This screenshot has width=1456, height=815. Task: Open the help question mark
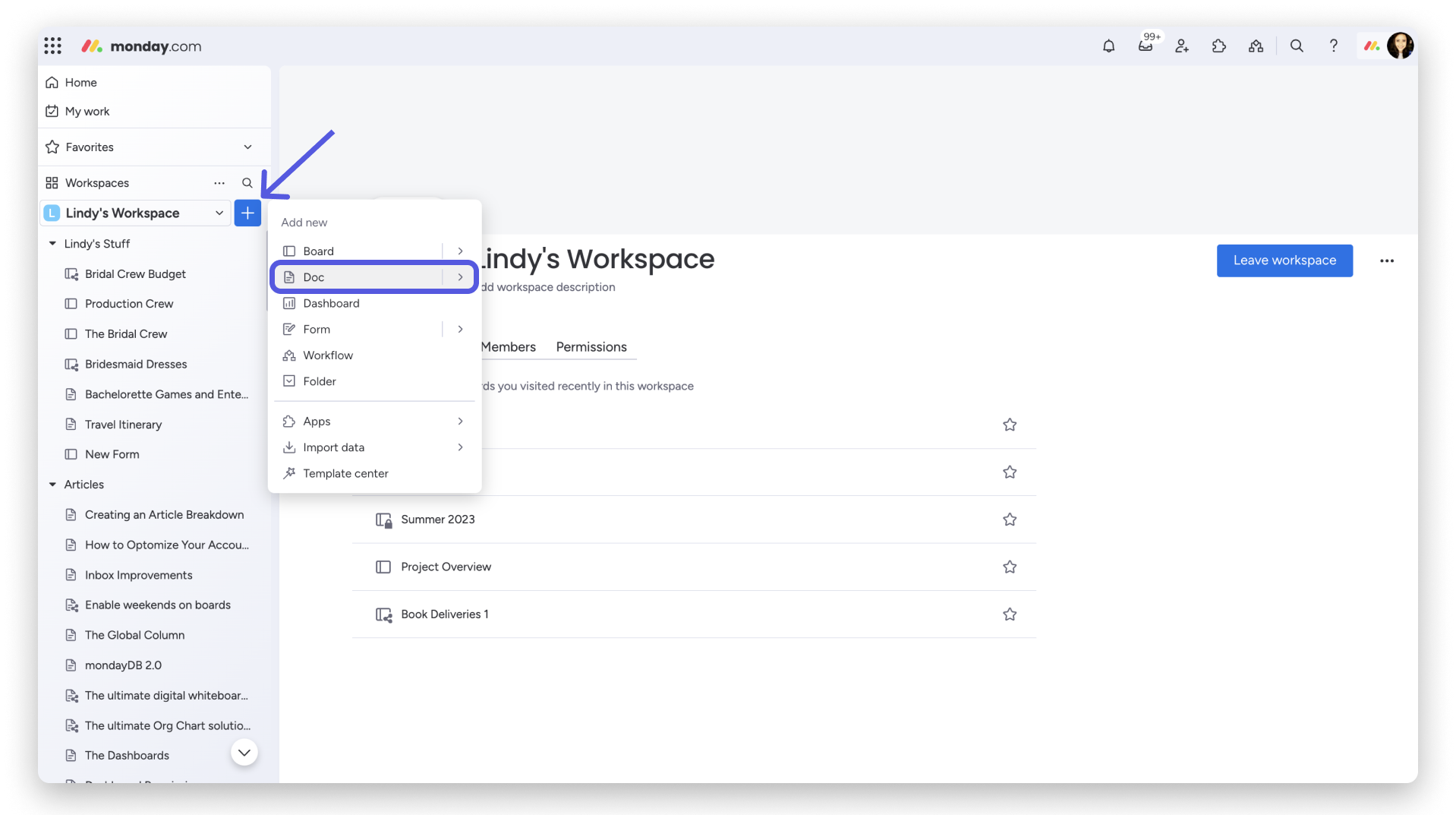coord(1333,46)
